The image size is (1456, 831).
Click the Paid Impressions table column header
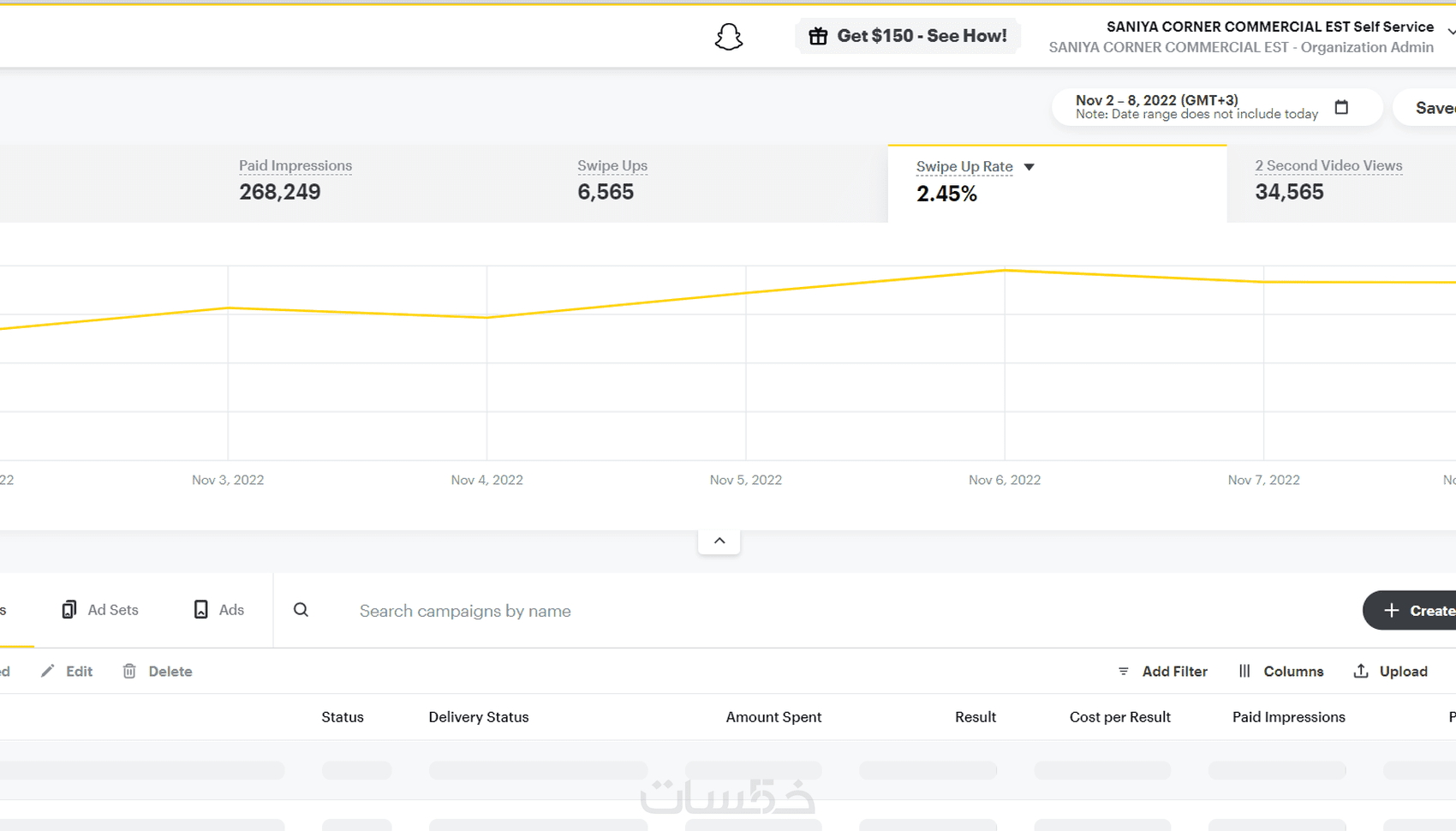click(x=1288, y=717)
